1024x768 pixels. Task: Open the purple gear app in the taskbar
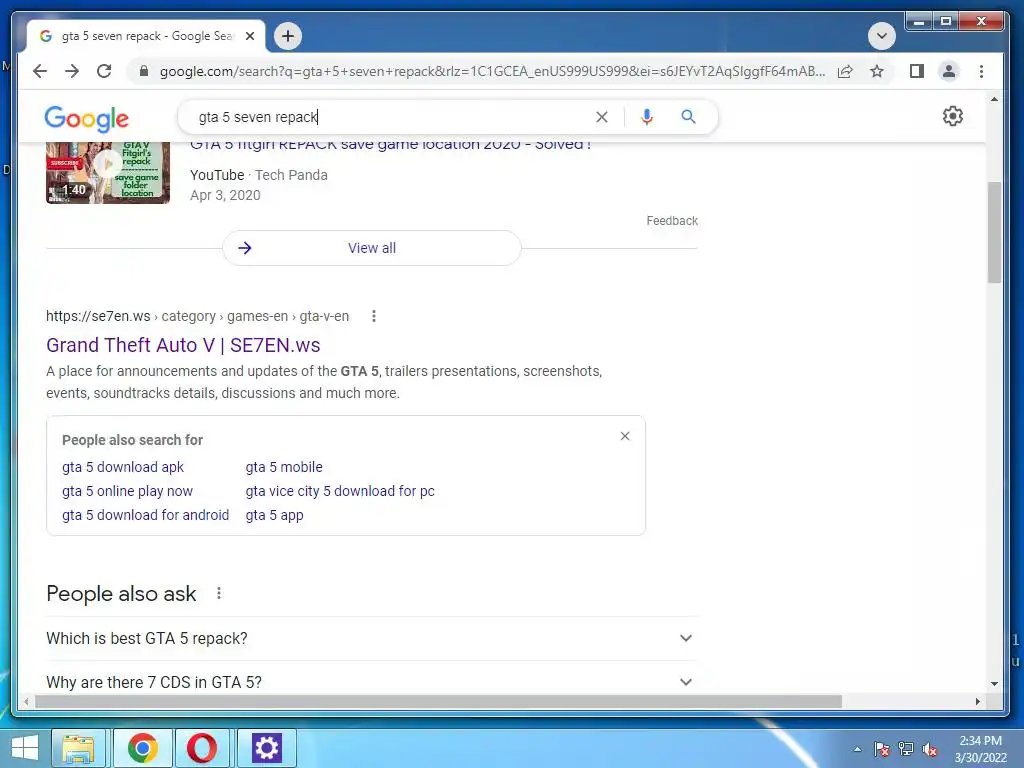click(266, 748)
